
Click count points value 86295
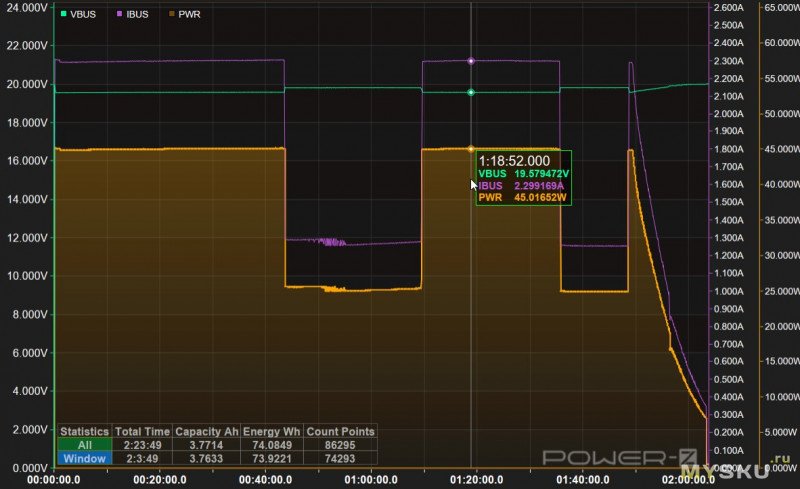[340, 445]
